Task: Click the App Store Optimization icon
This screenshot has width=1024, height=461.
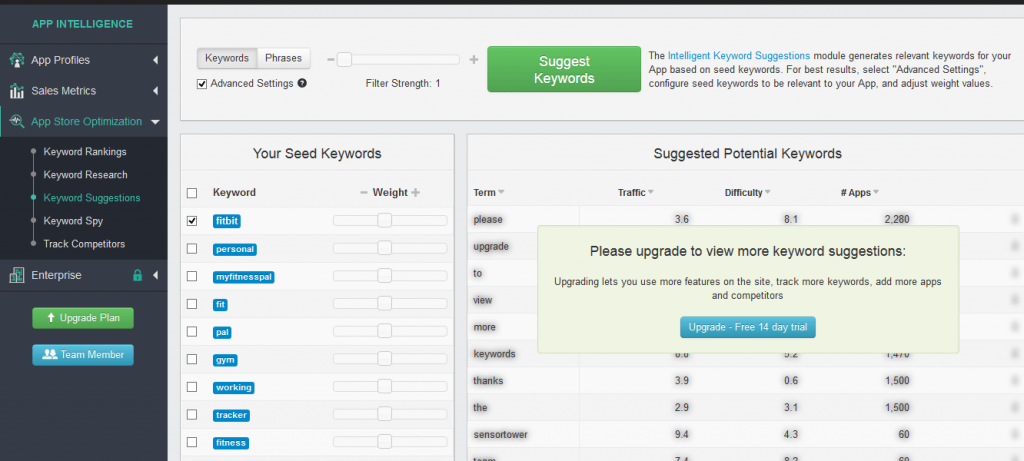Action: [x=17, y=121]
